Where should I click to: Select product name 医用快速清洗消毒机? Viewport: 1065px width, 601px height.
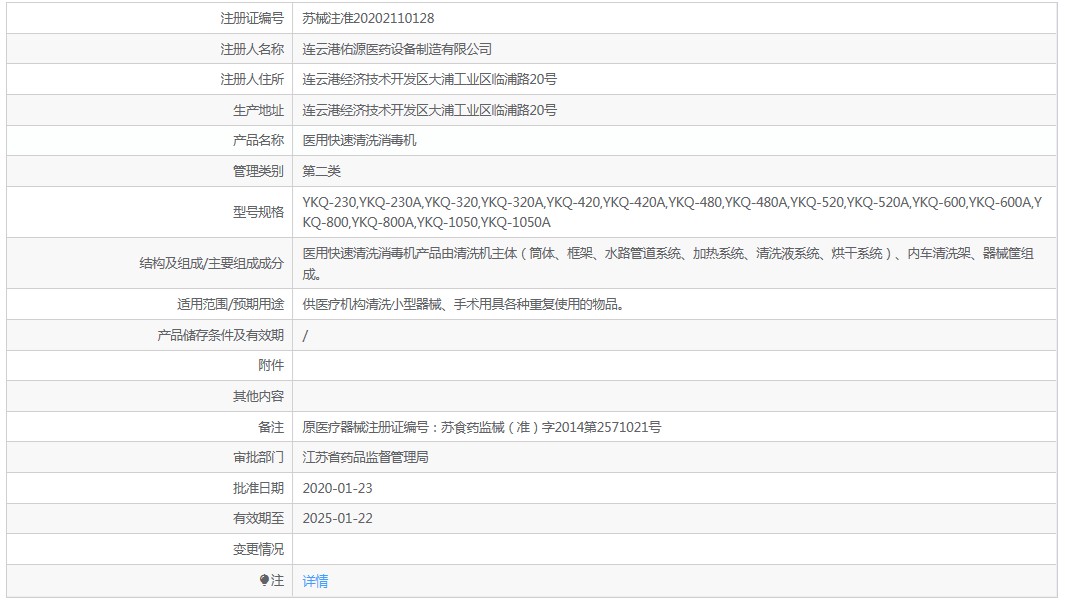[359, 141]
